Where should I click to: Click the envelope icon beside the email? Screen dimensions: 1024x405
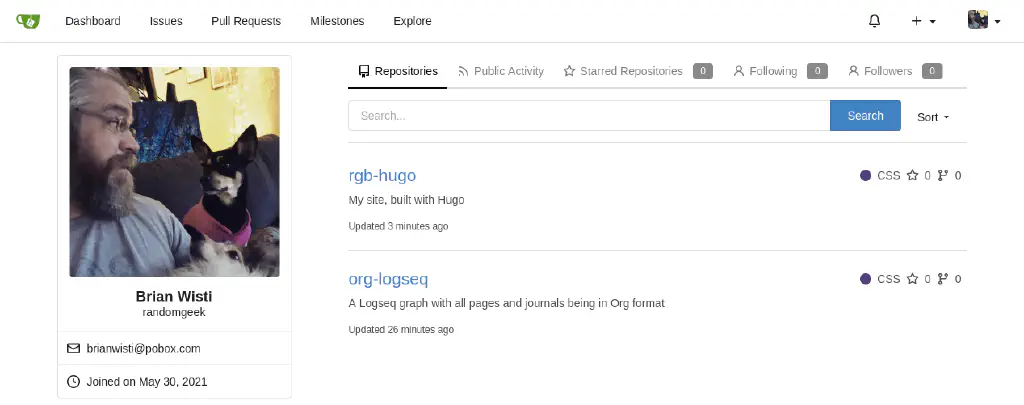pos(73,349)
